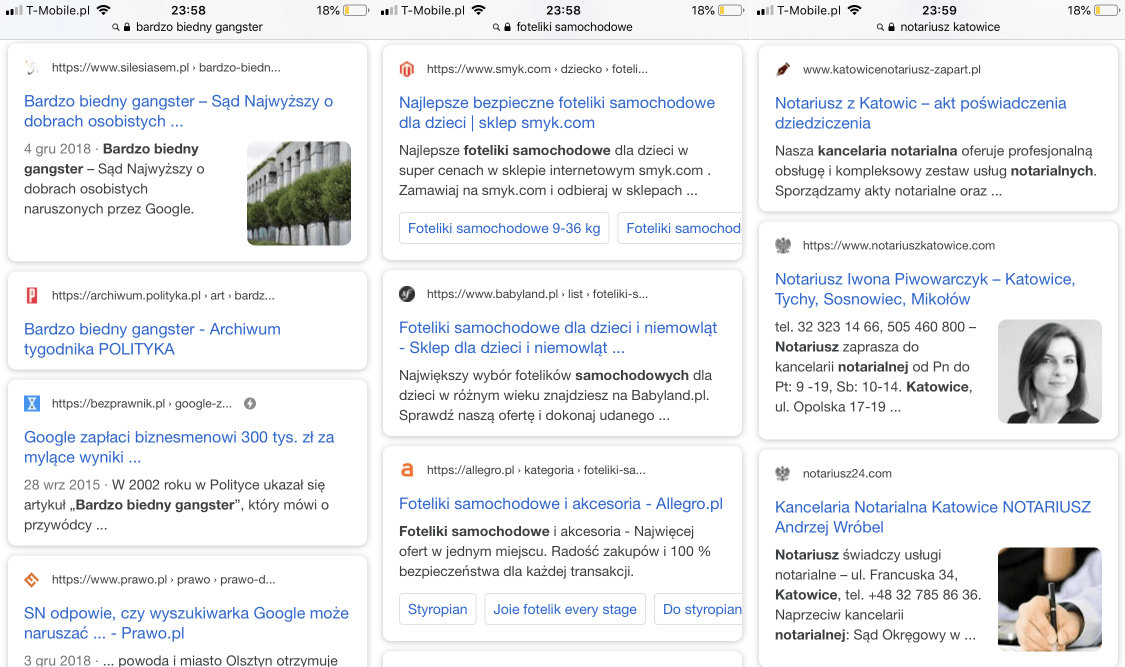The width and height of the screenshot is (1125, 667).
Task: Tap the search icon beside 'notariusz katowice'
Action: coord(880,27)
